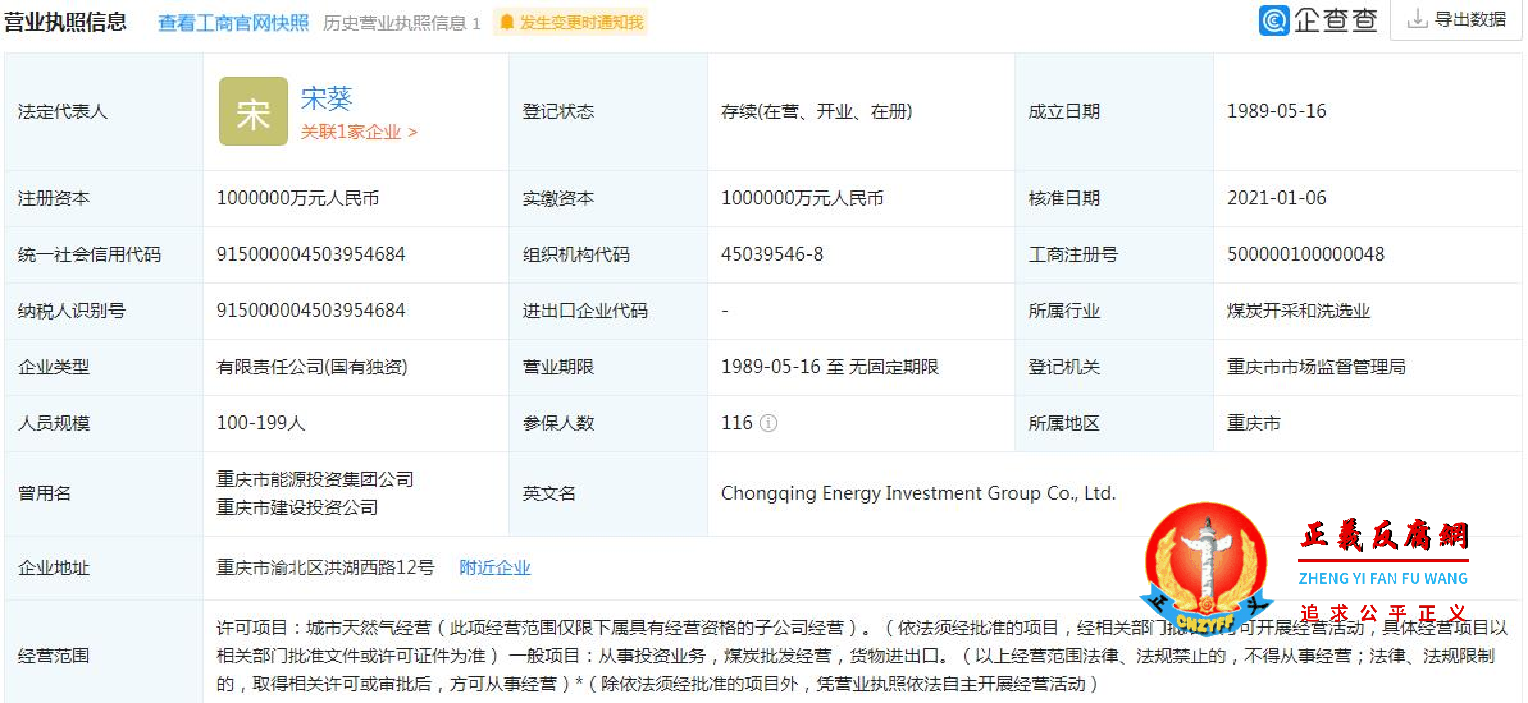The height and width of the screenshot is (703, 1528).
Task: Open the 附近企业 nearby companies link
Action: [x=494, y=567]
